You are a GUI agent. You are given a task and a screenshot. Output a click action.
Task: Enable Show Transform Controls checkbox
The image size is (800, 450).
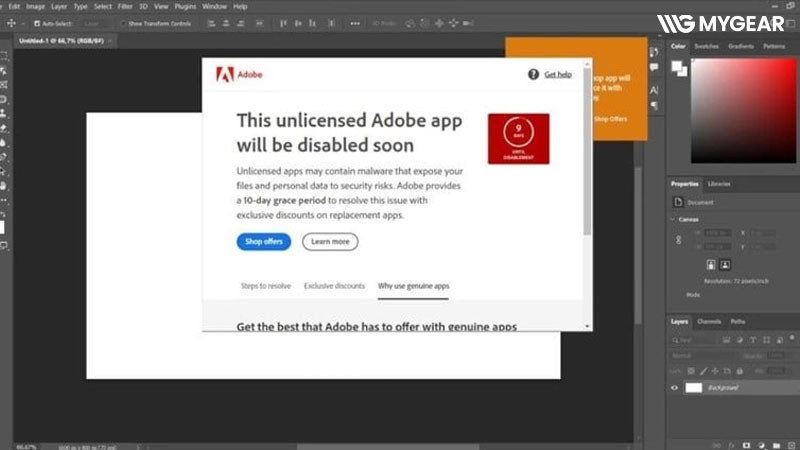123,23
